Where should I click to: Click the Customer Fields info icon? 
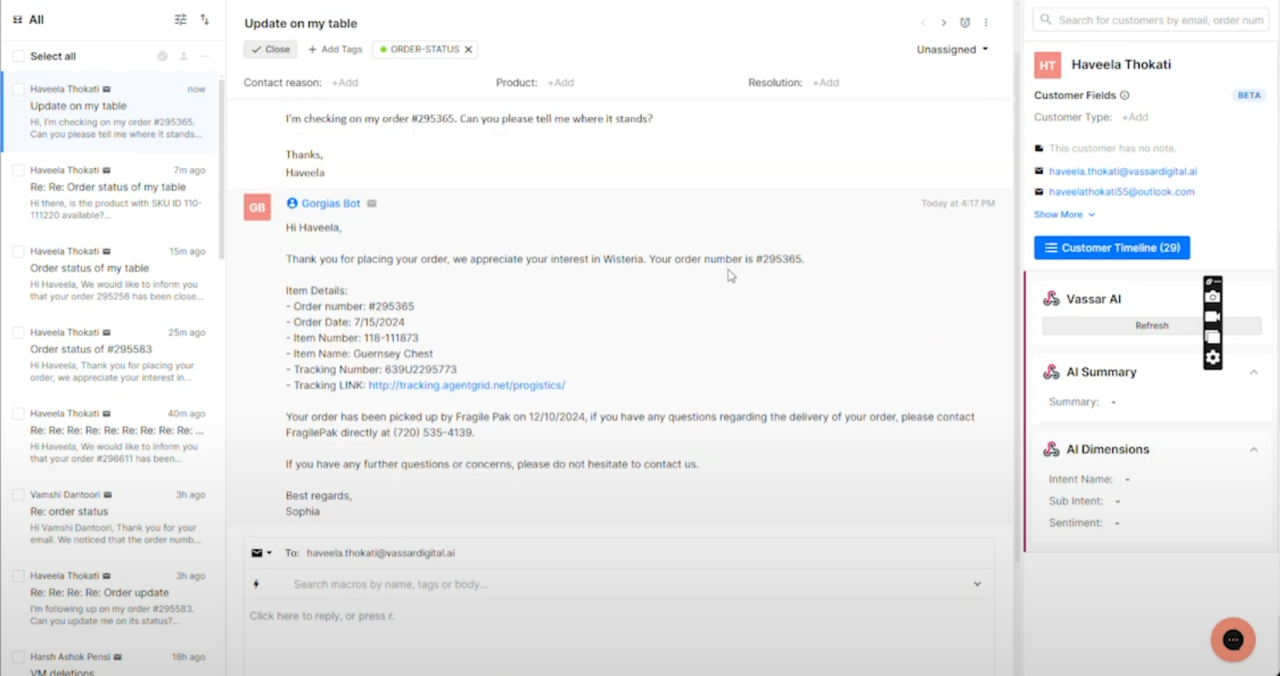point(1124,96)
